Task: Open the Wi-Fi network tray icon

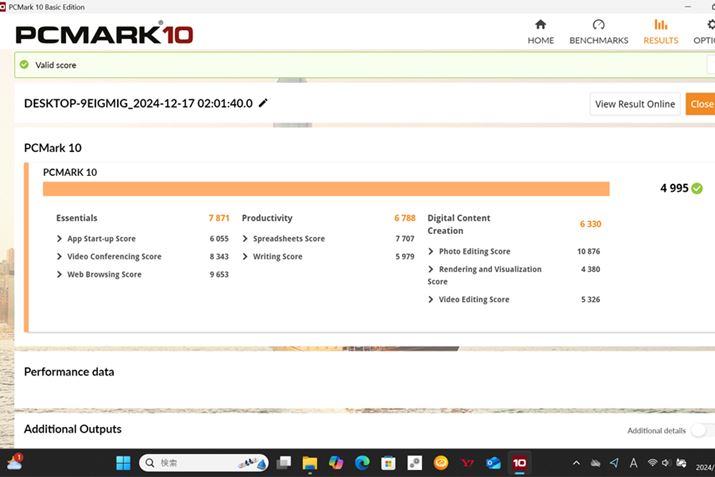Action: [x=653, y=463]
